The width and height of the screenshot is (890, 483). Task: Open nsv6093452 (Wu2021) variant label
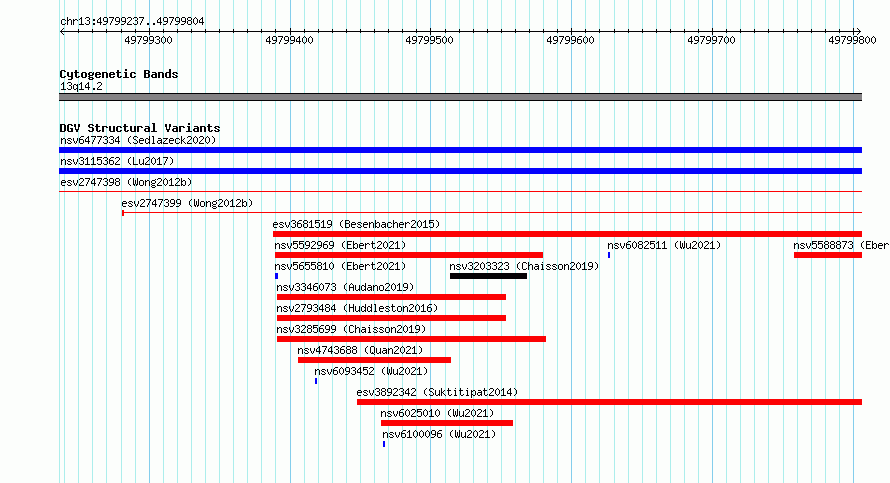(x=371, y=371)
